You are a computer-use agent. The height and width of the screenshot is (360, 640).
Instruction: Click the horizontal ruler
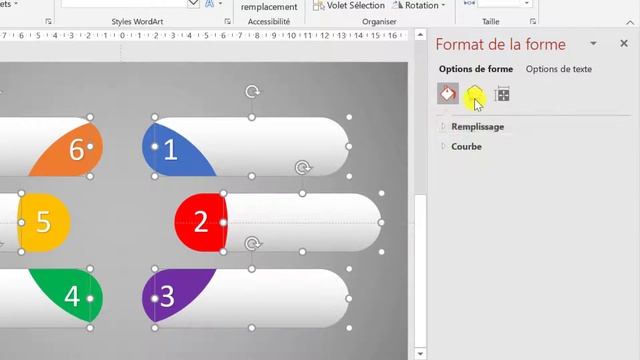coord(203,36)
